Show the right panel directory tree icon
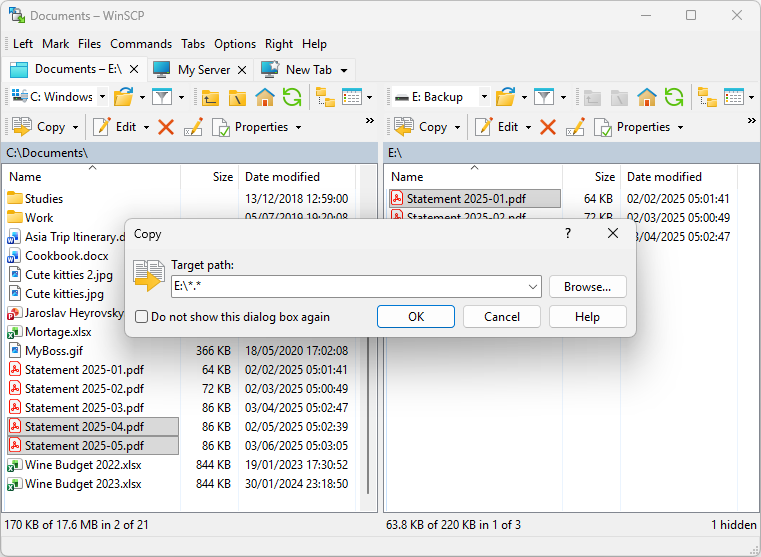761x557 pixels. click(708, 97)
